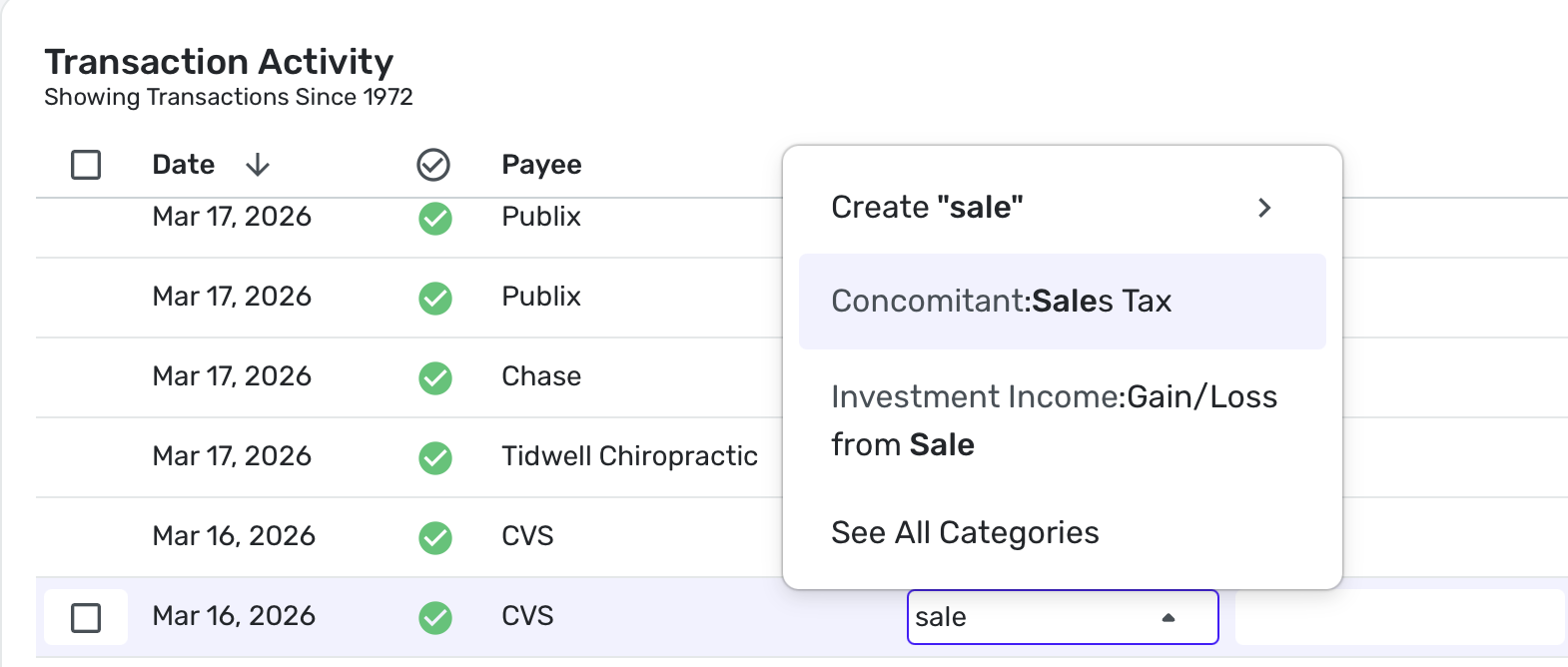Click green checkmark in highlighted CVS row

[x=435, y=617]
